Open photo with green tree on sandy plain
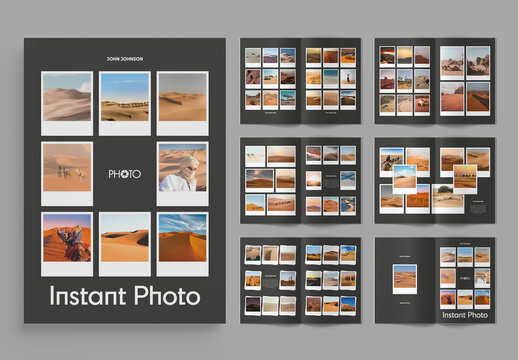This screenshot has height=360, width=518. (x=447, y=198)
